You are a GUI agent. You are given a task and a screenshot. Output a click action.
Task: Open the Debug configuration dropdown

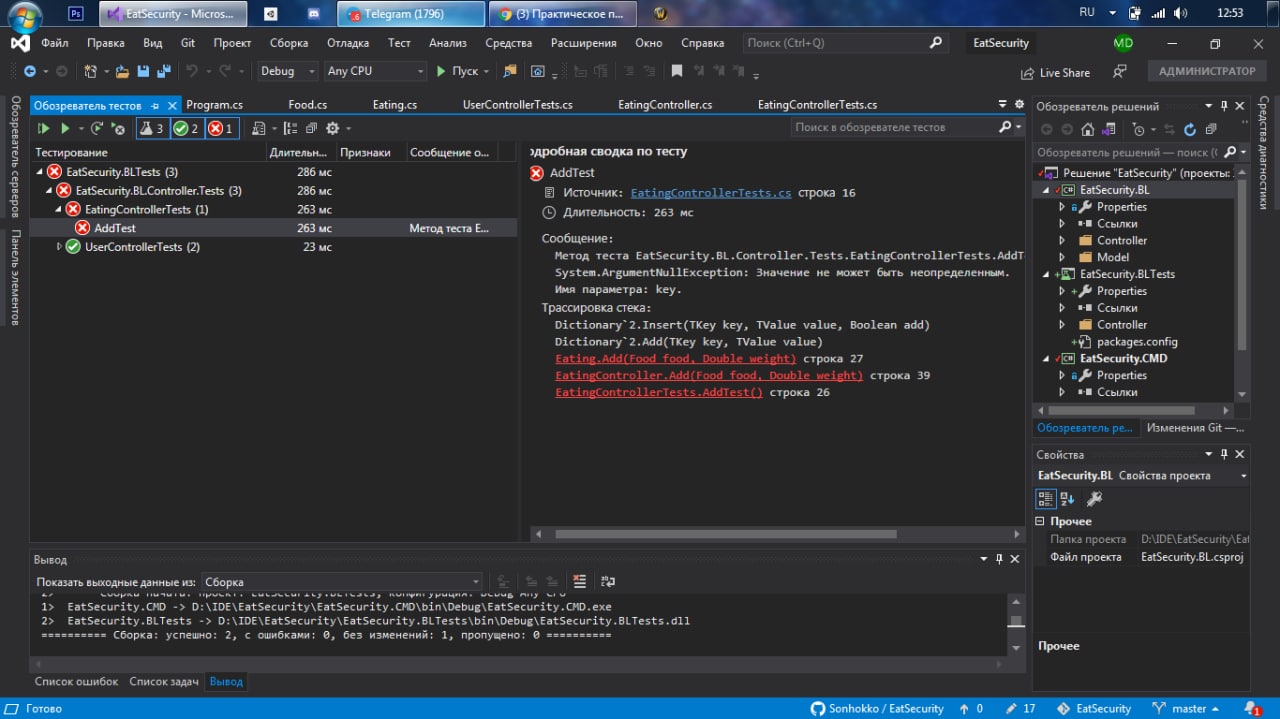click(x=286, y=71)
